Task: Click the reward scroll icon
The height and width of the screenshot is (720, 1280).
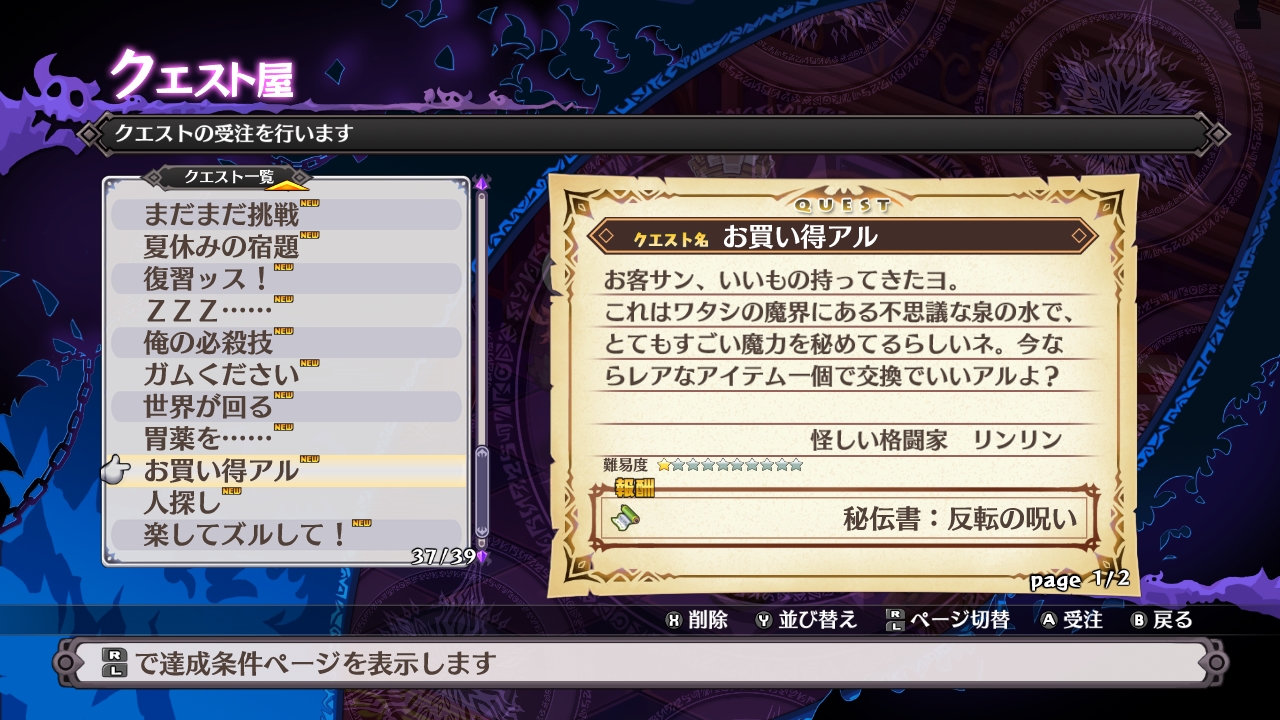Action: [626, 518]
